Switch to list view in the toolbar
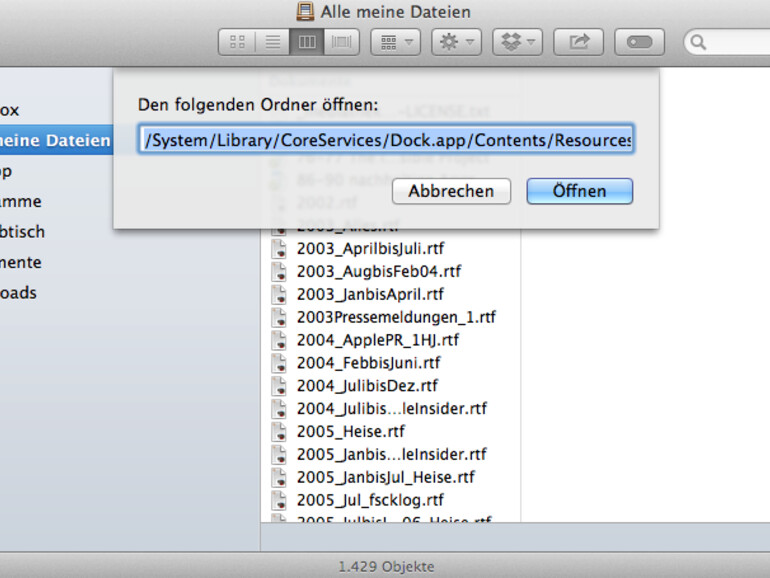The width and height of the screenshot is (770, 578). pos(273,42)
